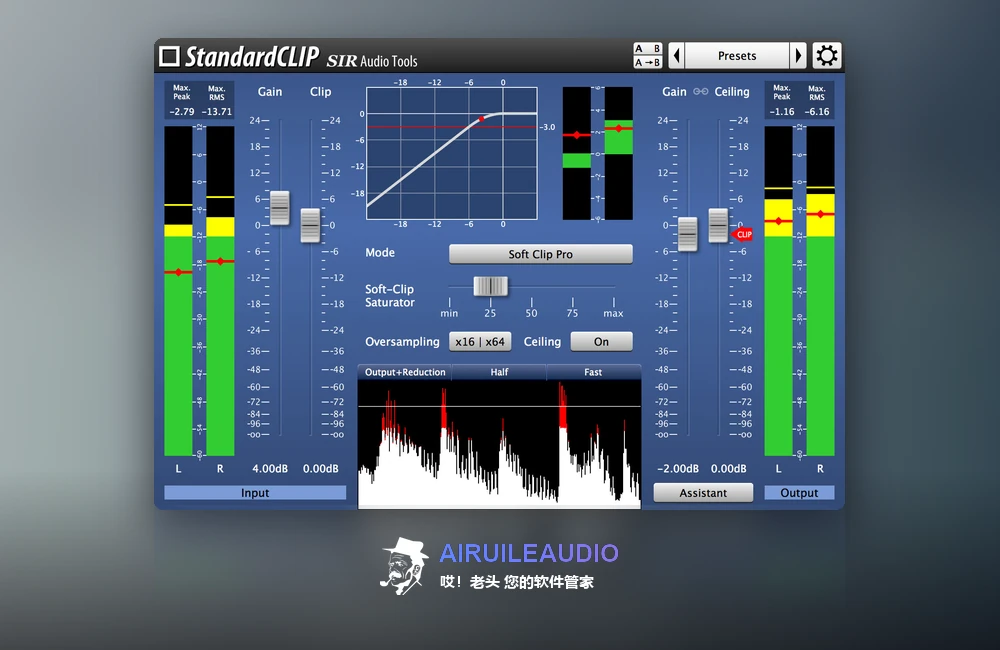Click the left input level meter
This screenshot has width=1000, height=650.
(x=179, y=291)
